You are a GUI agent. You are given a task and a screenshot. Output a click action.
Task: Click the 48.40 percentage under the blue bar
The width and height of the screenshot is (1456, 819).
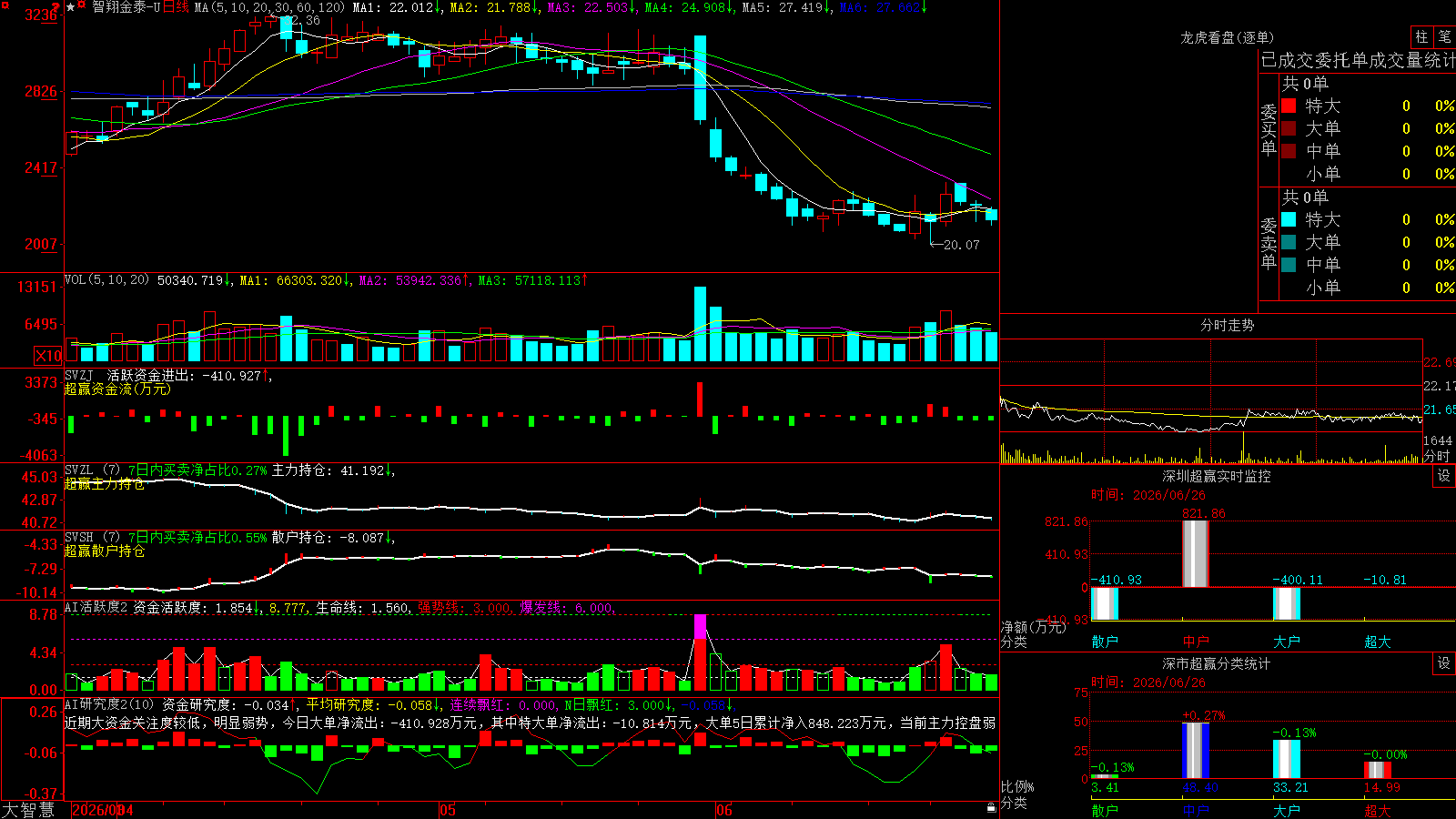(1200, 787)
